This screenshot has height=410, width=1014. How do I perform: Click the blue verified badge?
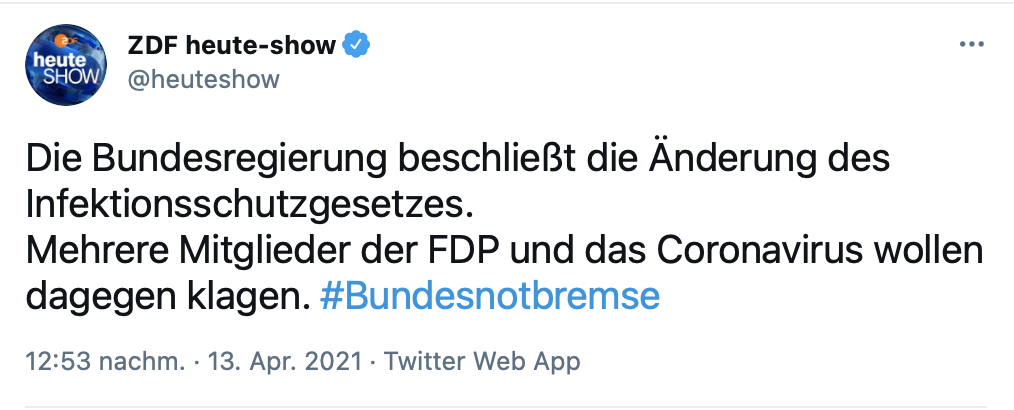tap(357, 45)
